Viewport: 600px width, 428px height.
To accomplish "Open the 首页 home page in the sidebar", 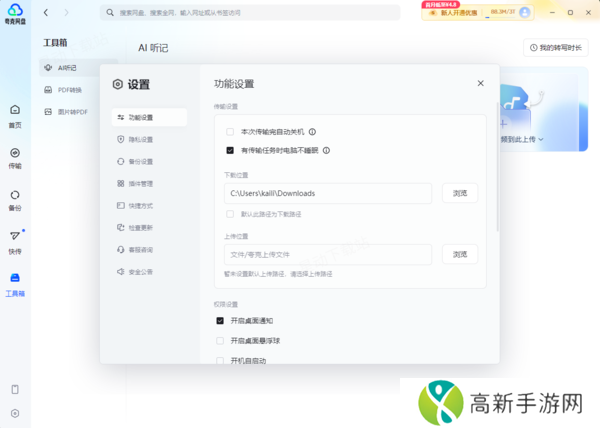I will pyautogui.click(x=15, y=116).
